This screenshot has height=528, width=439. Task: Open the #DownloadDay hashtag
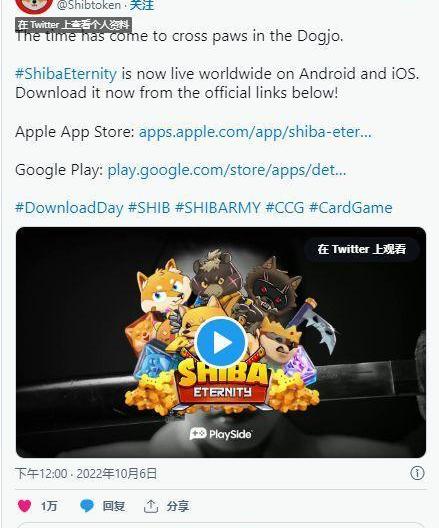click(x=69, y=207)
